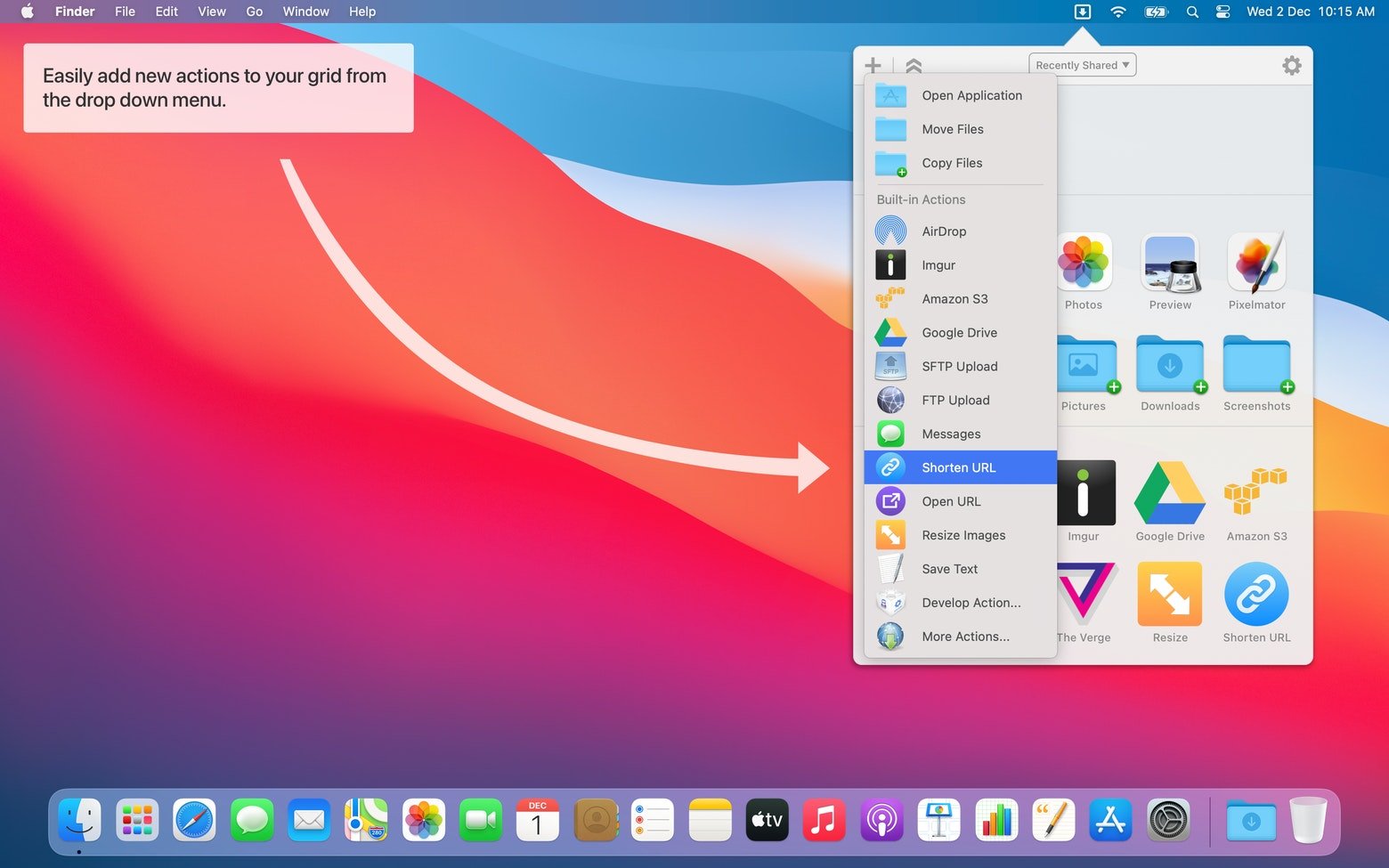Select Shorten URL from the menu
This screenshot has width=1389, height=868.
click(x=959, y=467)
